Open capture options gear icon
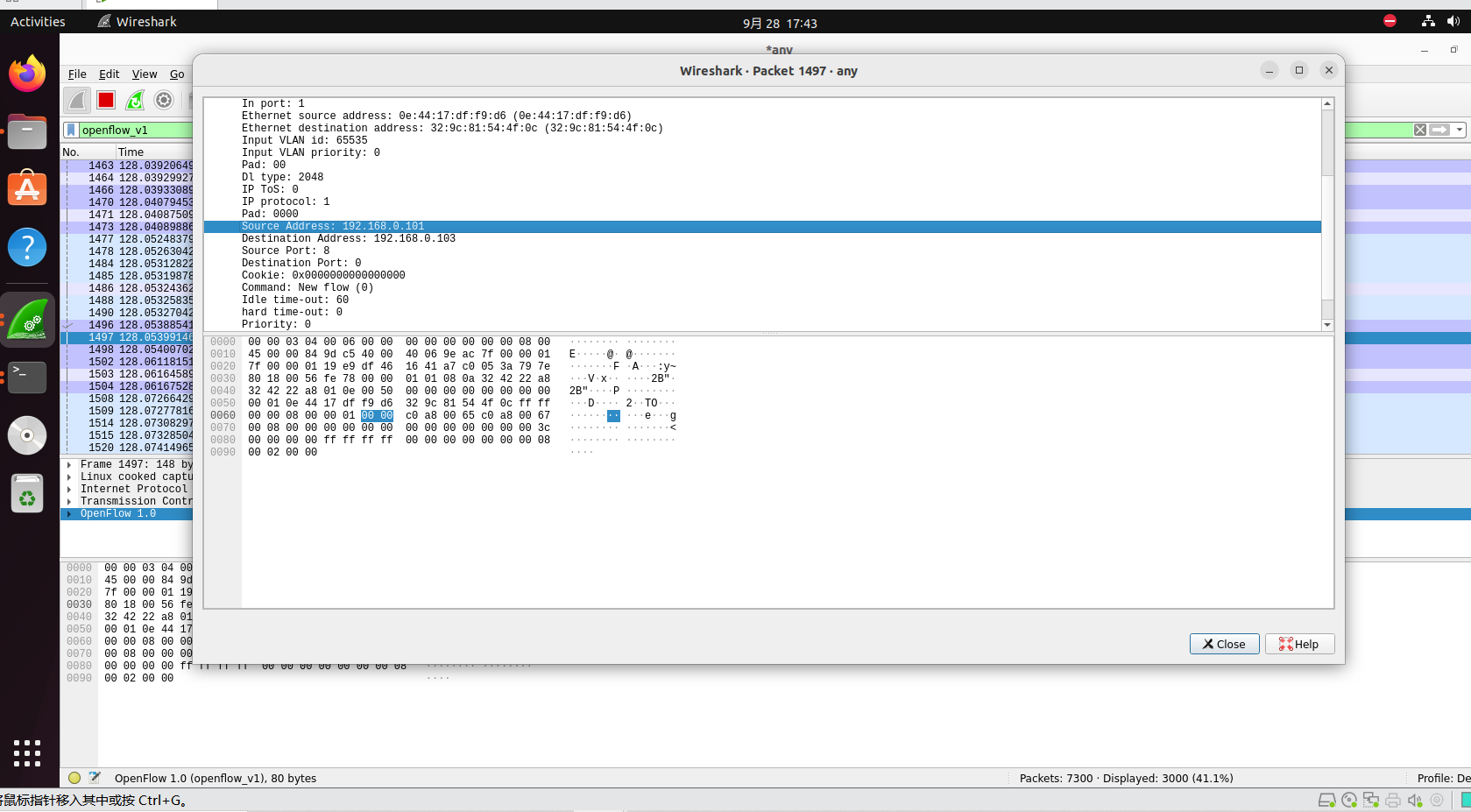Image resolution: width=1471 pixels, height=812 pixels. (x=164, y=101)
